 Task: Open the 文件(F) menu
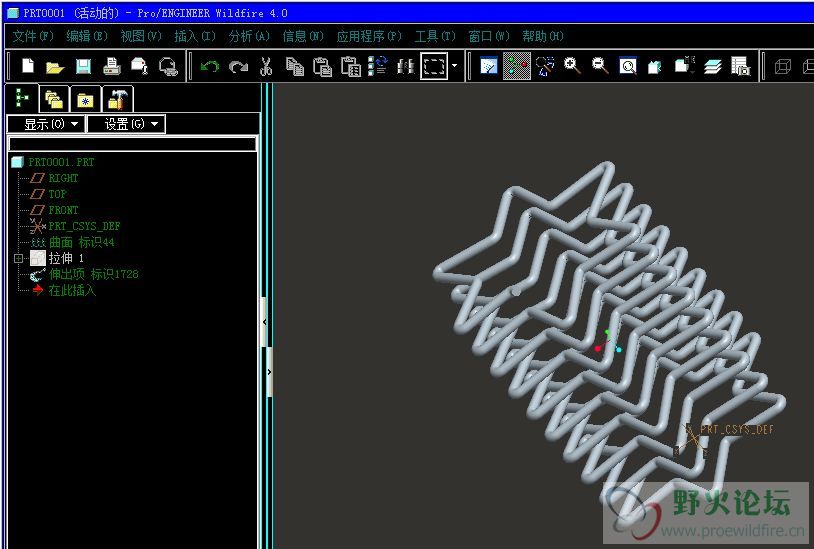coord(33,36)
